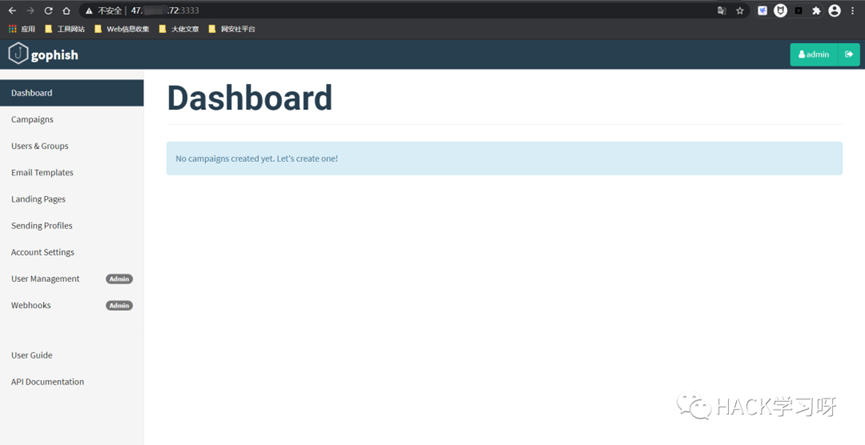Open Landing Pages in sidebar
The height and width of the screenshot is (445, 865).
click(72, 199)
